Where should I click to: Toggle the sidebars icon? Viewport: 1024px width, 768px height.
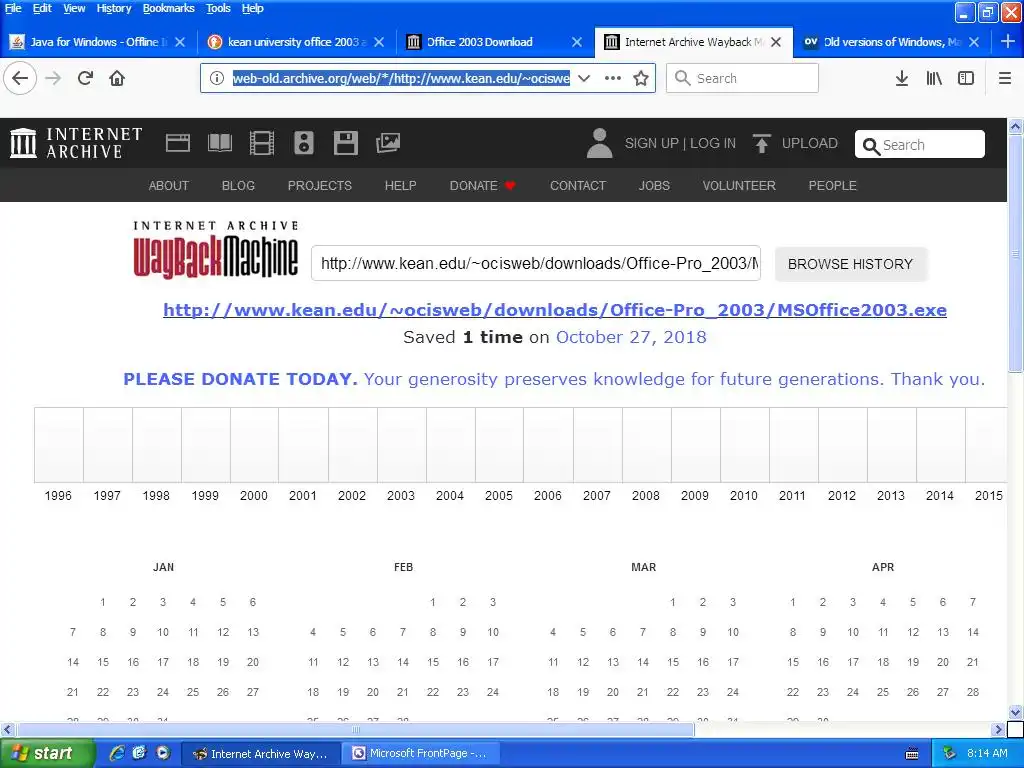click(x=966, y=78)
